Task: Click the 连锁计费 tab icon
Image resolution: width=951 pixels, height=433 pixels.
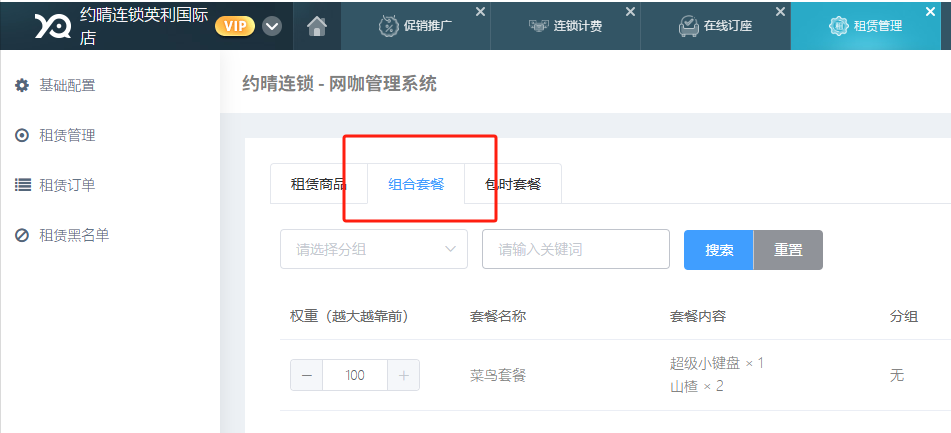Action: 539,26
